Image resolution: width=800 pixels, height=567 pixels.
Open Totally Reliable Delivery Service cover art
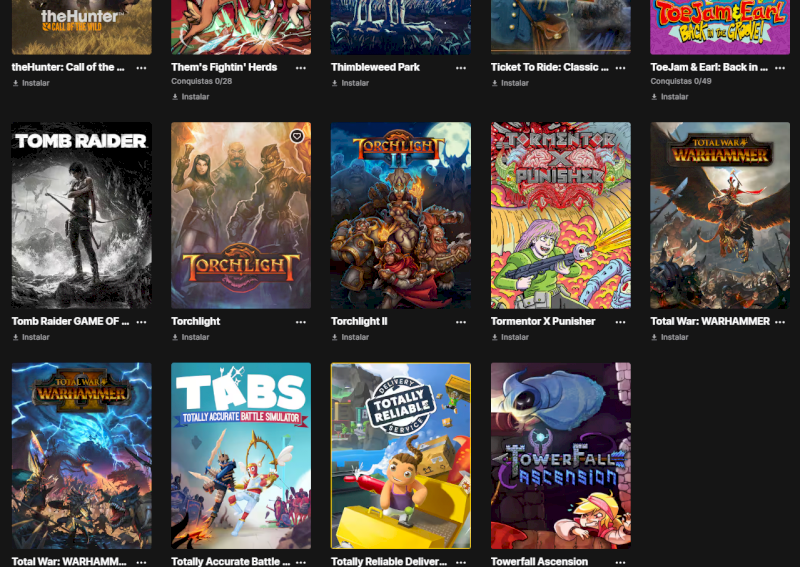click(x=401, y=456)
